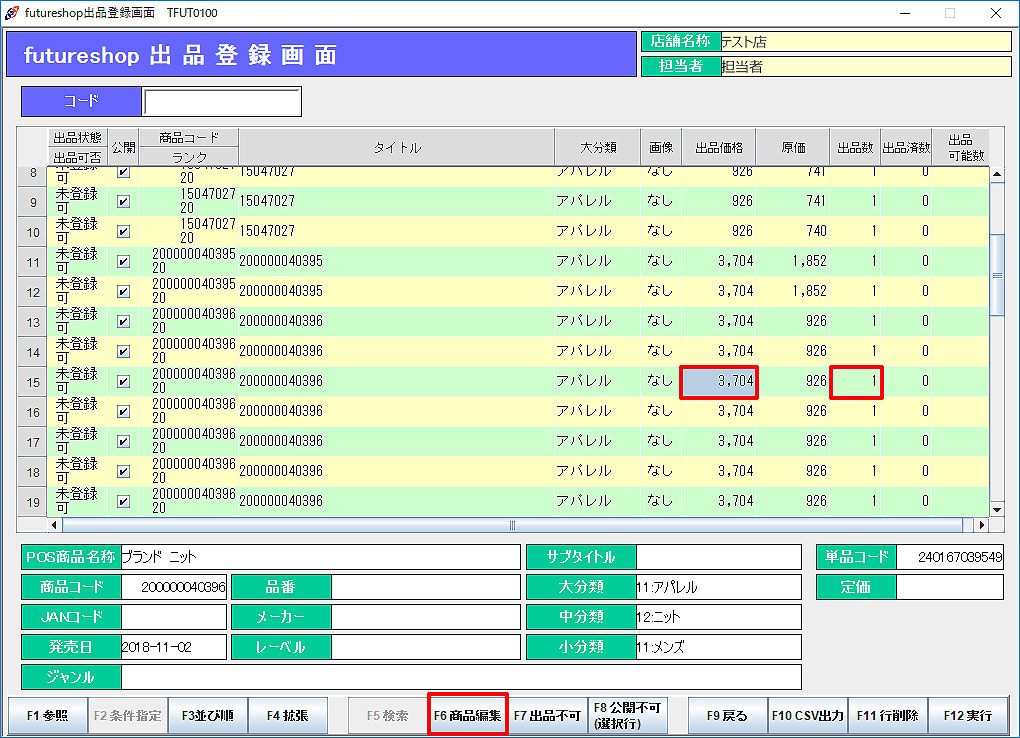The width and height of the screenshot is (1020, 738).
Task: Uncheck 公開 checkbox in row 11
Action: (123, 262)
